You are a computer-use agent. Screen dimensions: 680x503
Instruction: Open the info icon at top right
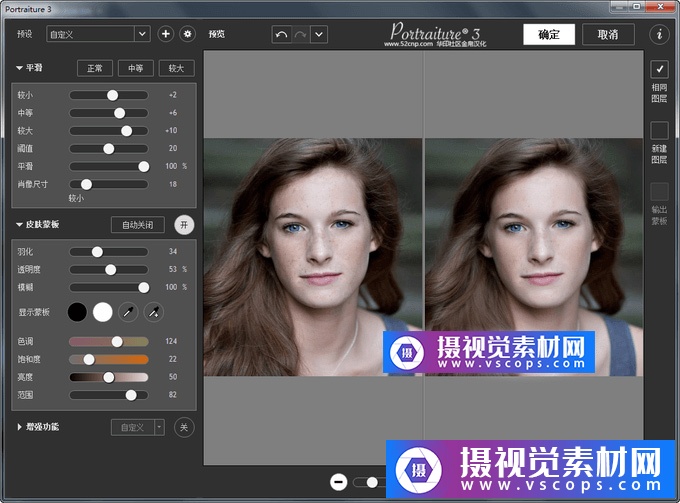point(658,34)
